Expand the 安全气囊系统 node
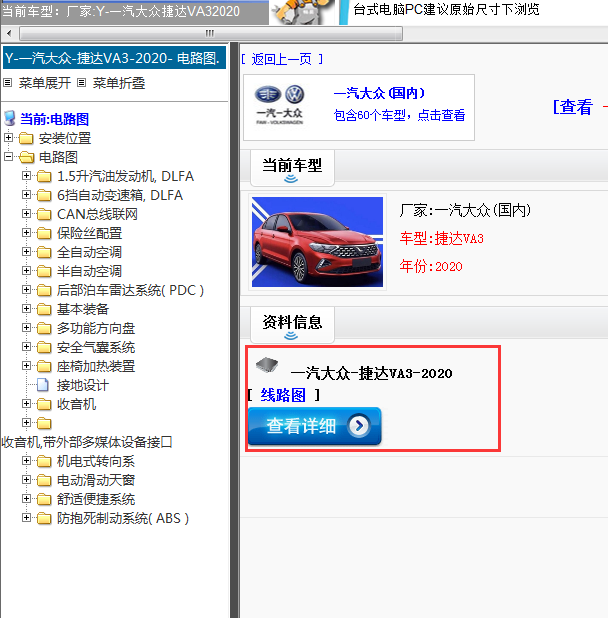The width and height of the screenshot is (608, 618). (x=26, y=346)
